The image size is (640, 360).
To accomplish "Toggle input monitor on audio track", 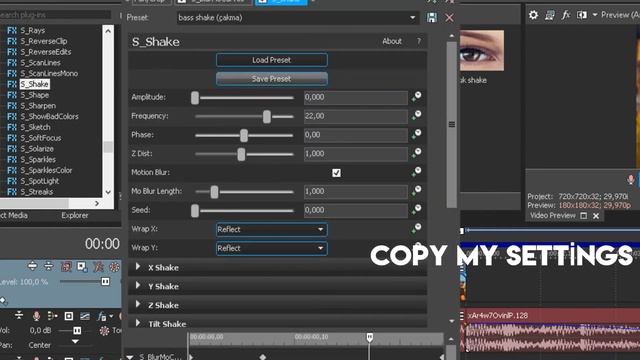I will [52, 316].
